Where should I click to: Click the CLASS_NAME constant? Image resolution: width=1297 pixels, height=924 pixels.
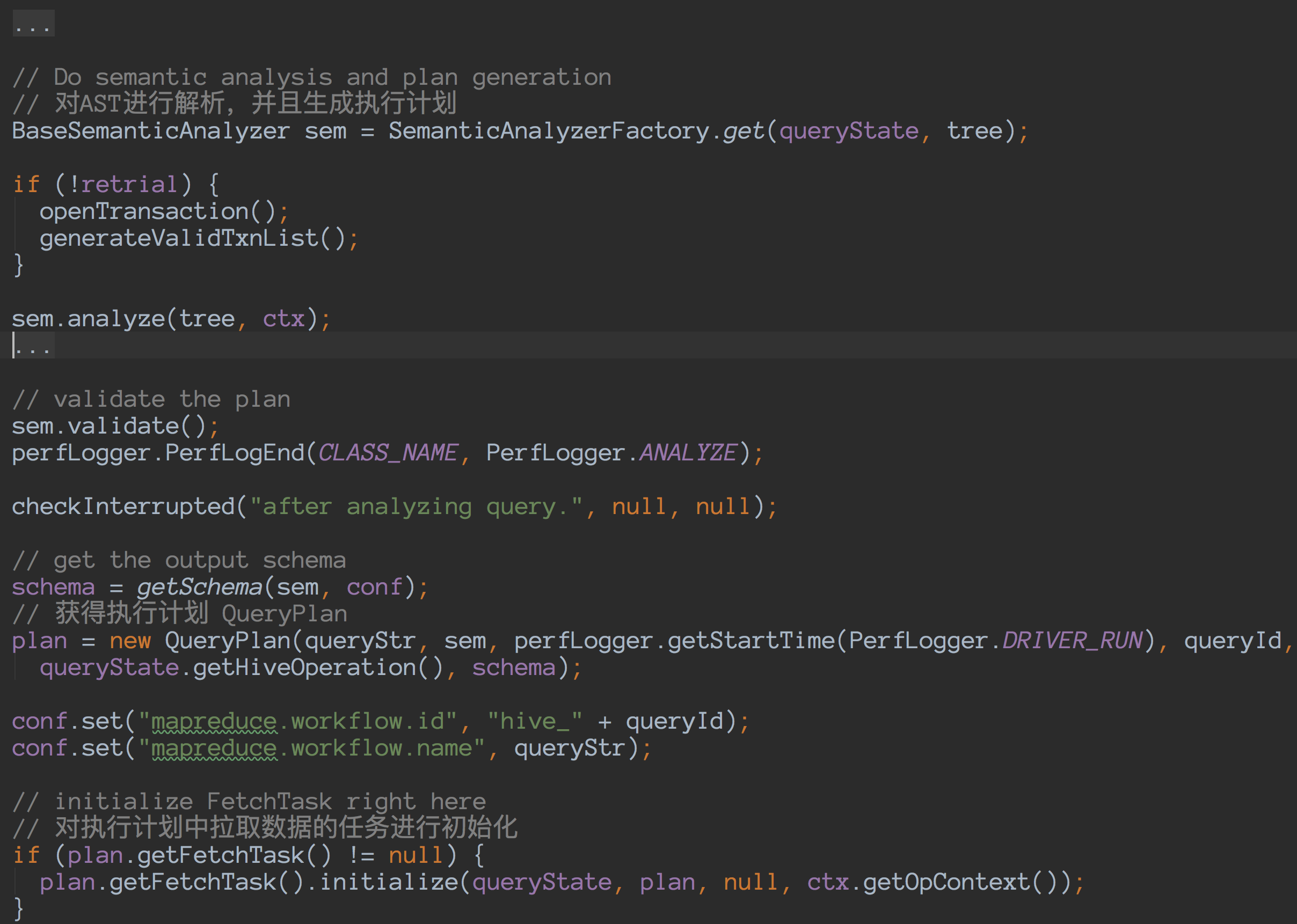pyautogui.click(x=388, y=453)
